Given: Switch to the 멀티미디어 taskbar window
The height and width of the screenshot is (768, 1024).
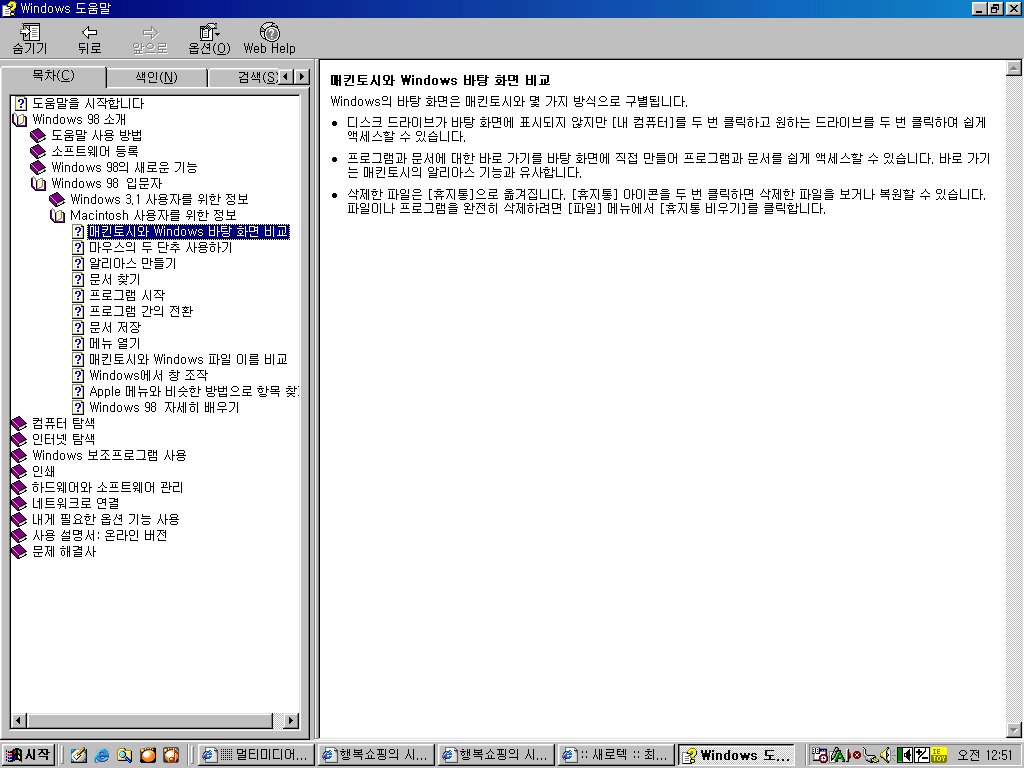Looking at the screenshot, I should click(x=256, y=756).
